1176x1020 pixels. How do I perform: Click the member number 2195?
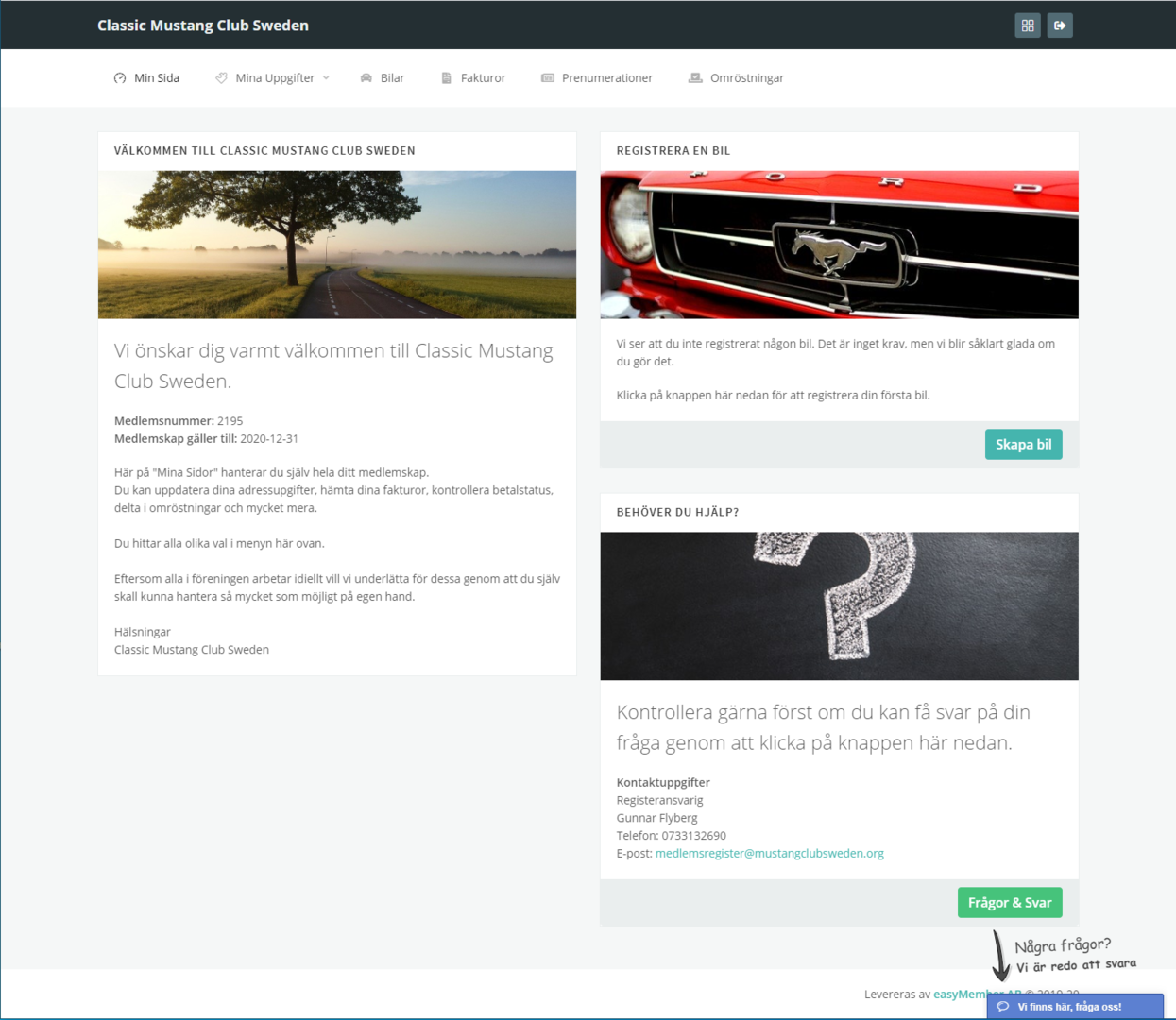[230, 421]
